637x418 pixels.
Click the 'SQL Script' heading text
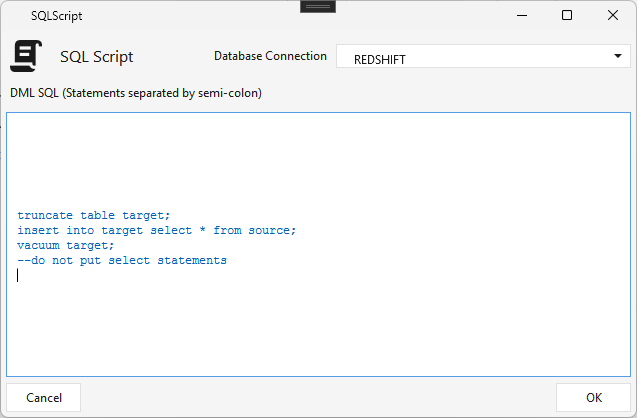pyautogui.click(x=97, y=56)
